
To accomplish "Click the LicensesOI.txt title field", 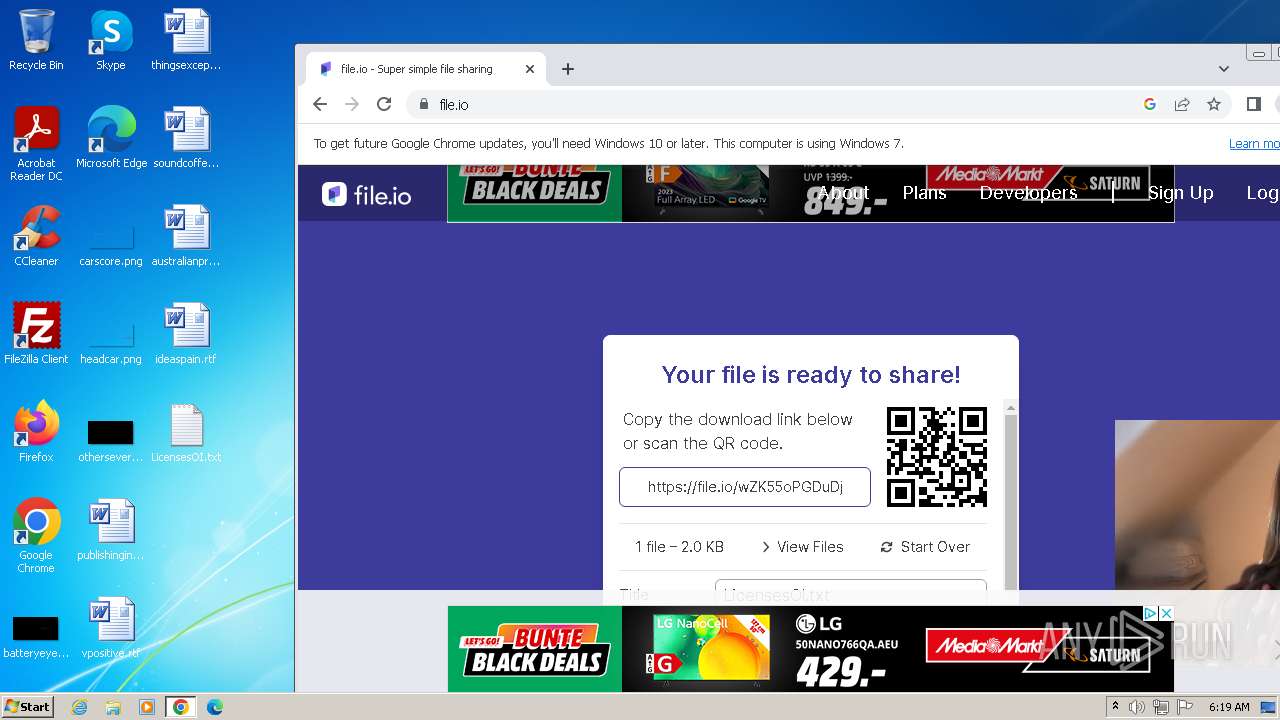I will (851, 593).
